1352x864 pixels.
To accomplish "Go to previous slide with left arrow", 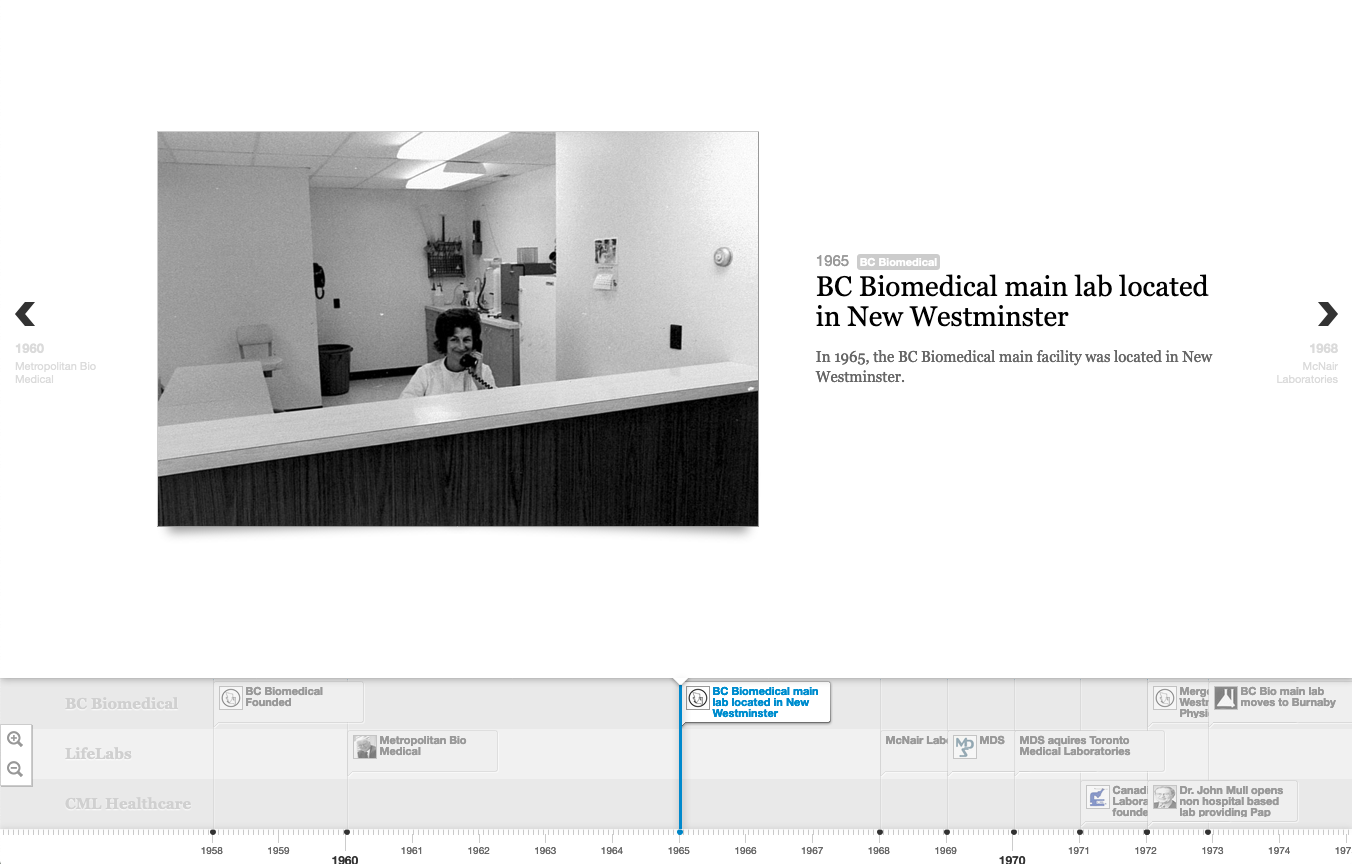I will click(26, 314).
